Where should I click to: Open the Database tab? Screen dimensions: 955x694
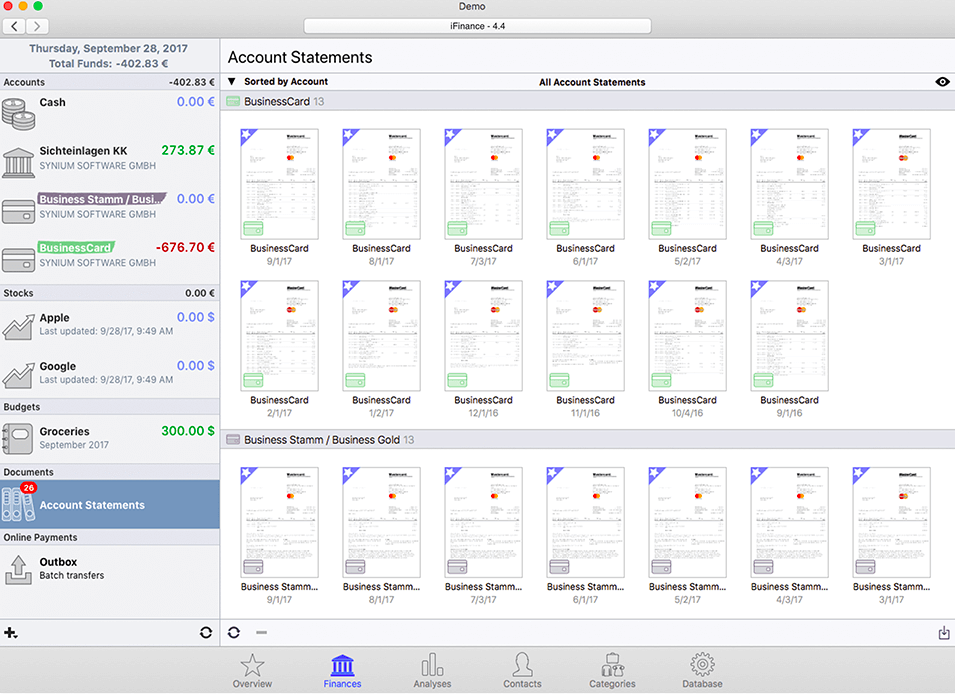click(702, 671)
